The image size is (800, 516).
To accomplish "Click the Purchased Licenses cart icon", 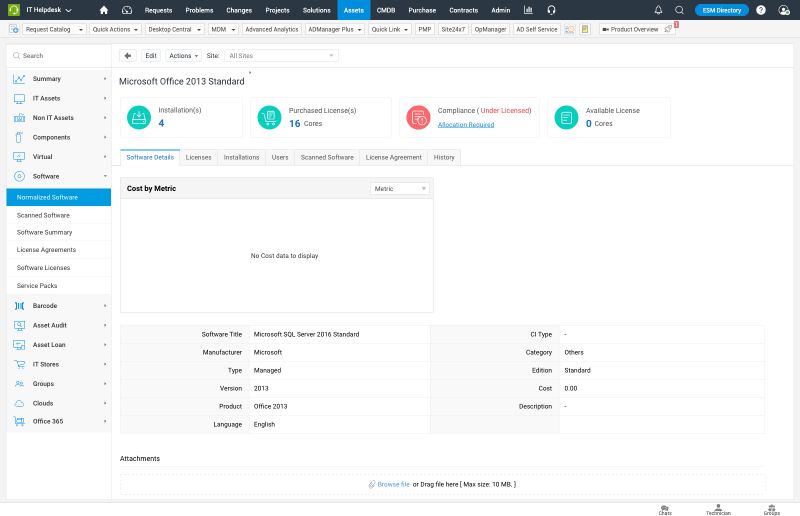I will click(x=269, y=117).
